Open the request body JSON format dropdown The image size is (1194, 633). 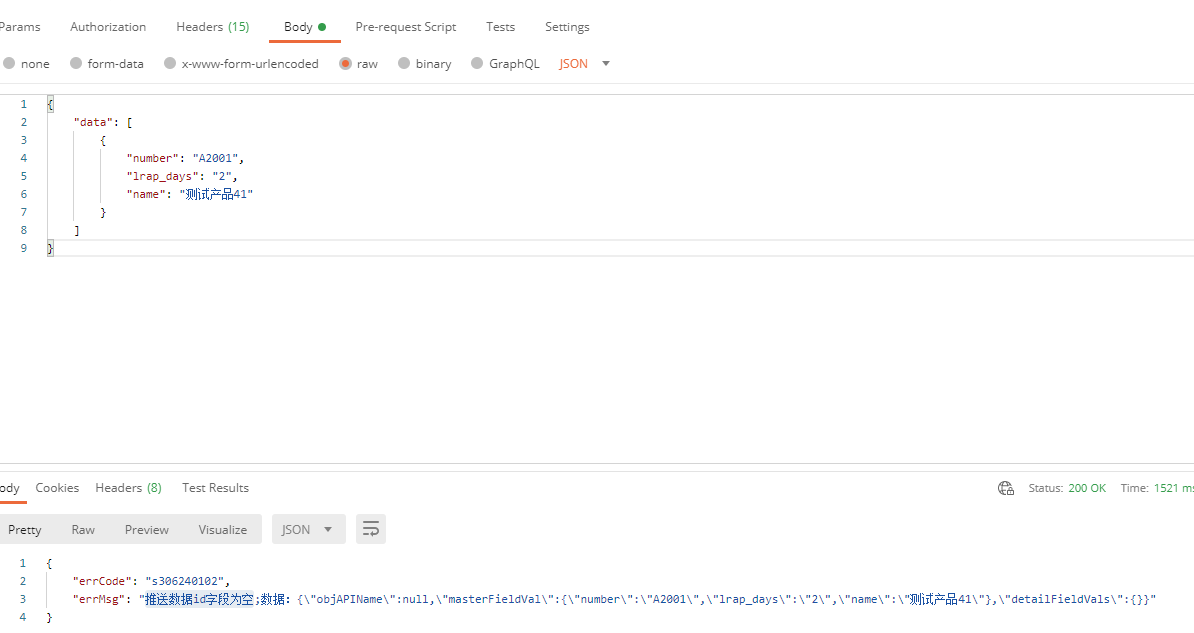(x=585, y=63)
